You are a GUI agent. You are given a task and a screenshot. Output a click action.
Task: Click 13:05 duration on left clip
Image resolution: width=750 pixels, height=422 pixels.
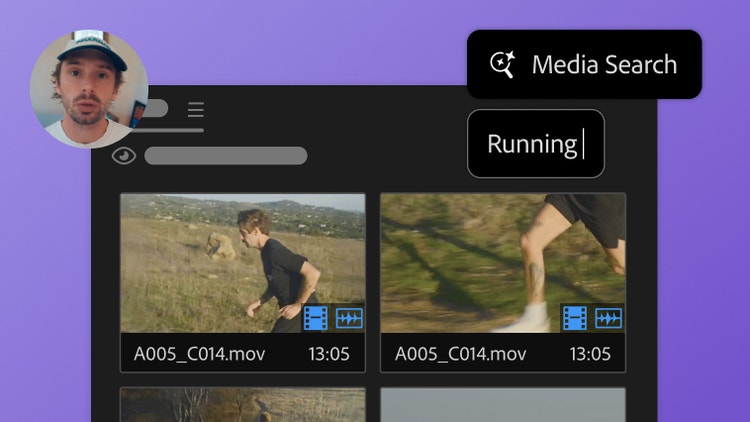pyautogui.click(x=329, y=354)
